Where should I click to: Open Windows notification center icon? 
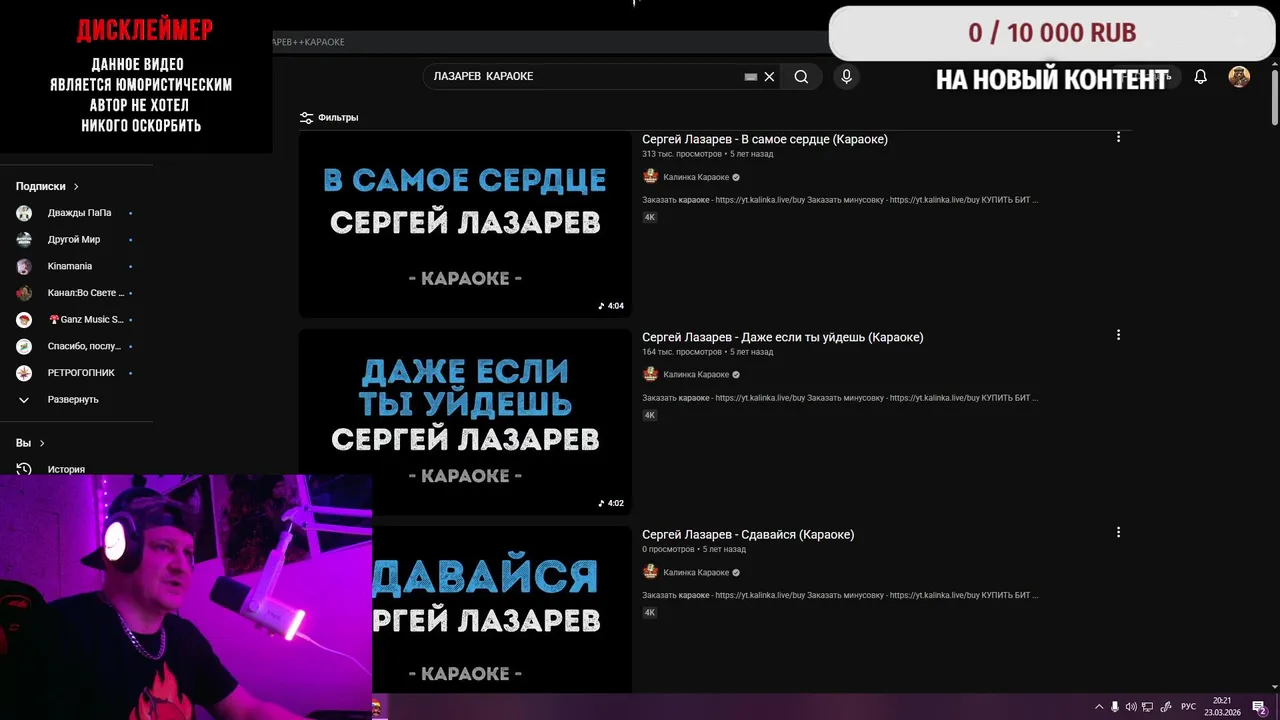point(1260,707)
